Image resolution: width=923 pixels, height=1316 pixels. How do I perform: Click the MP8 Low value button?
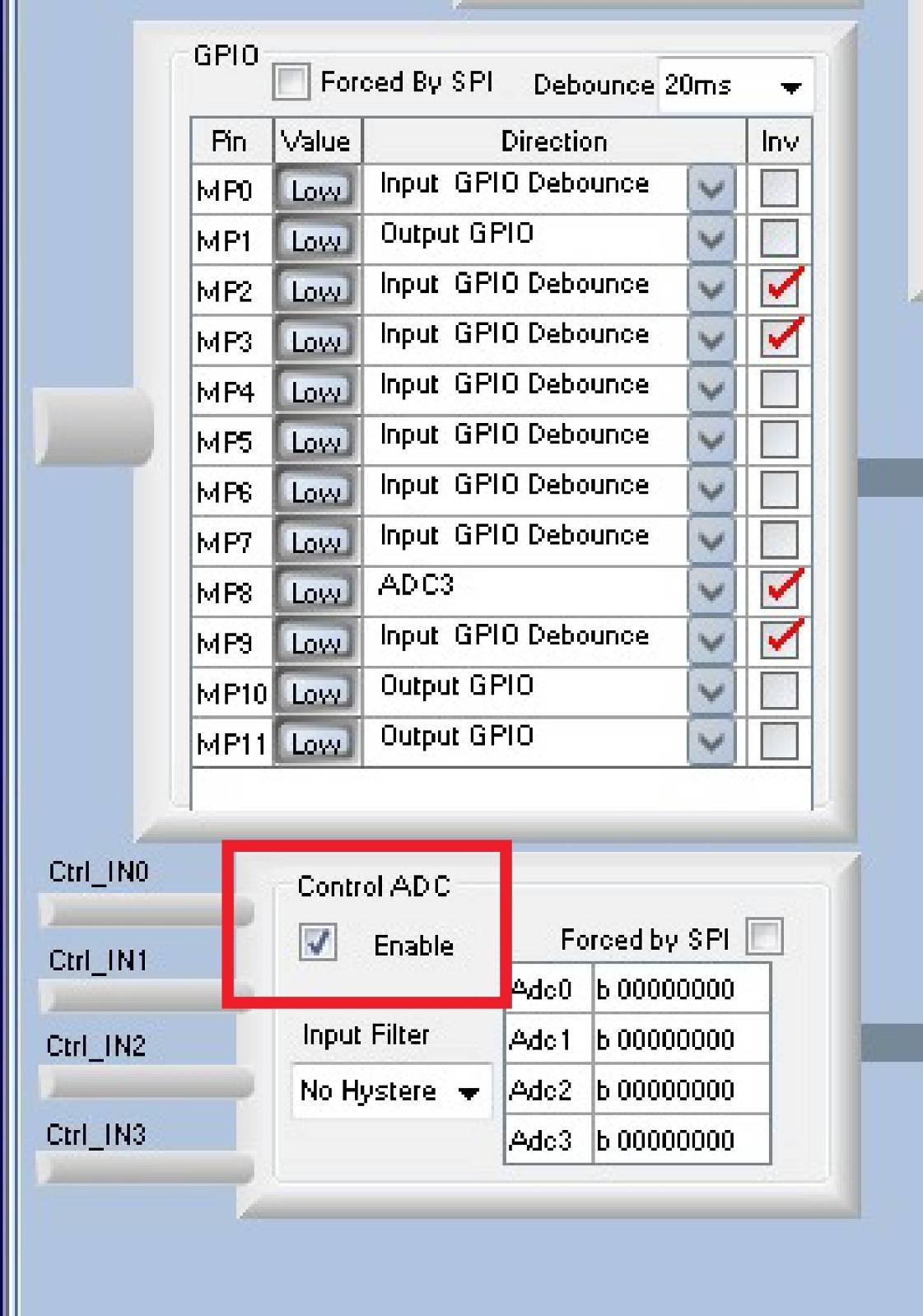click(x=317, y=591)
